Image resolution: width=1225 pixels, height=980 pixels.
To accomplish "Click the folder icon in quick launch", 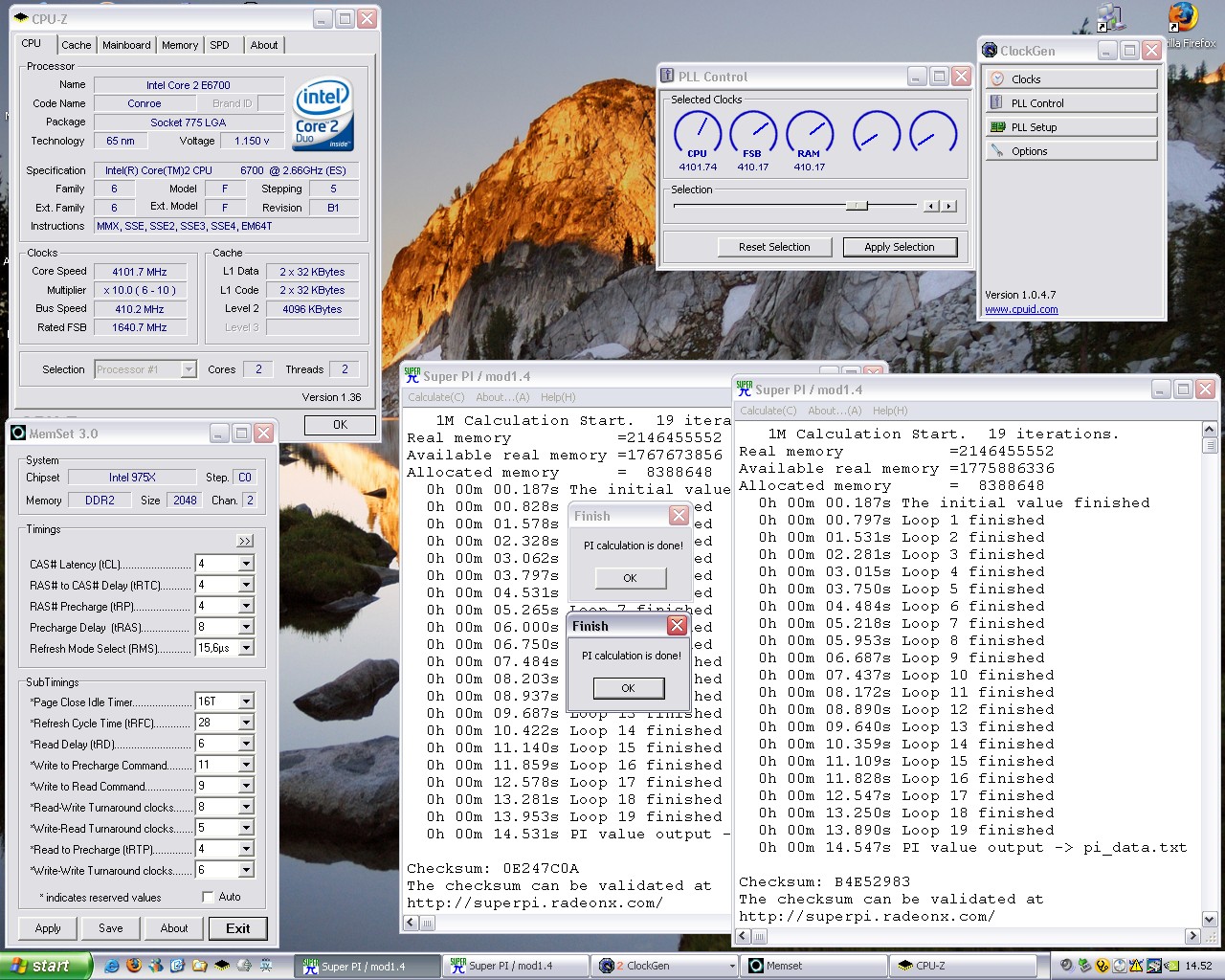I will tap(200, 966).
